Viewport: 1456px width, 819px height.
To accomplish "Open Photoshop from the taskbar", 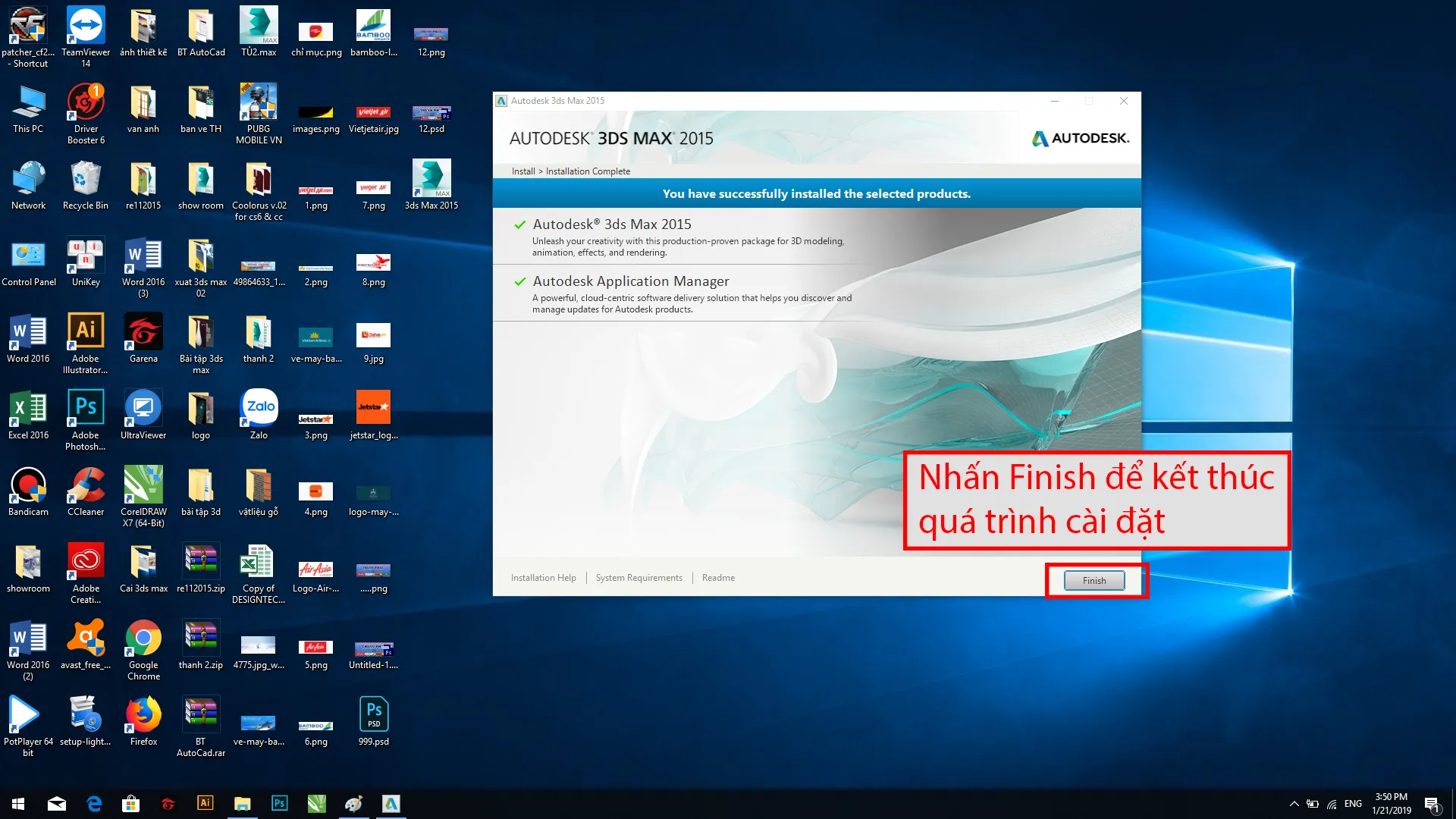I will (279, 804).
